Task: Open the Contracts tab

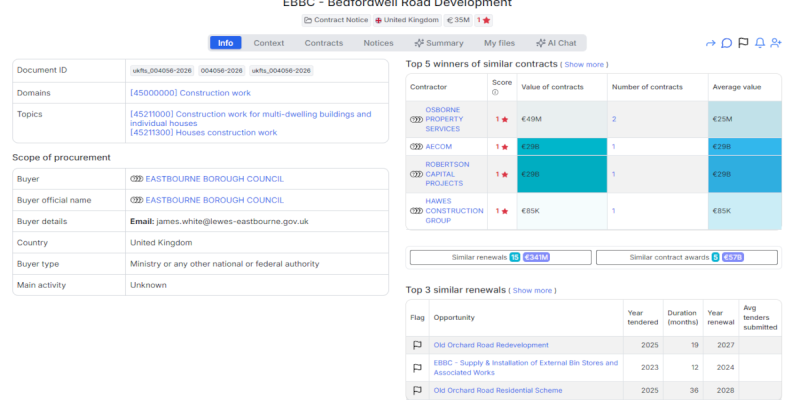Action: [324, 43]
